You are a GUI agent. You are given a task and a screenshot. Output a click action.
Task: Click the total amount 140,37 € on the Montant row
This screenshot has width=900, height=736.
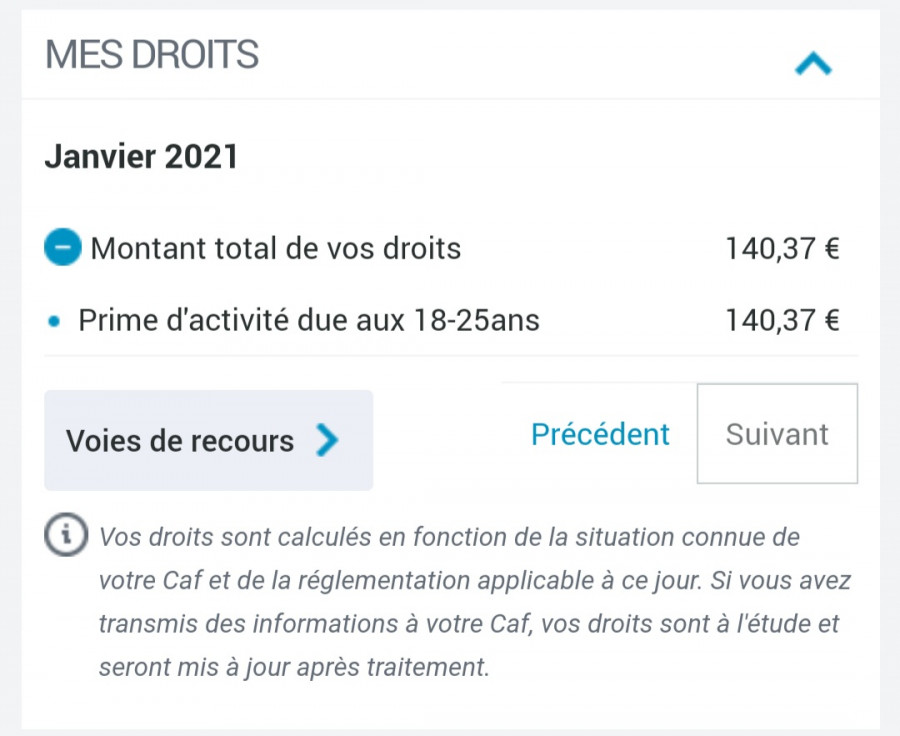pos(783,249)
